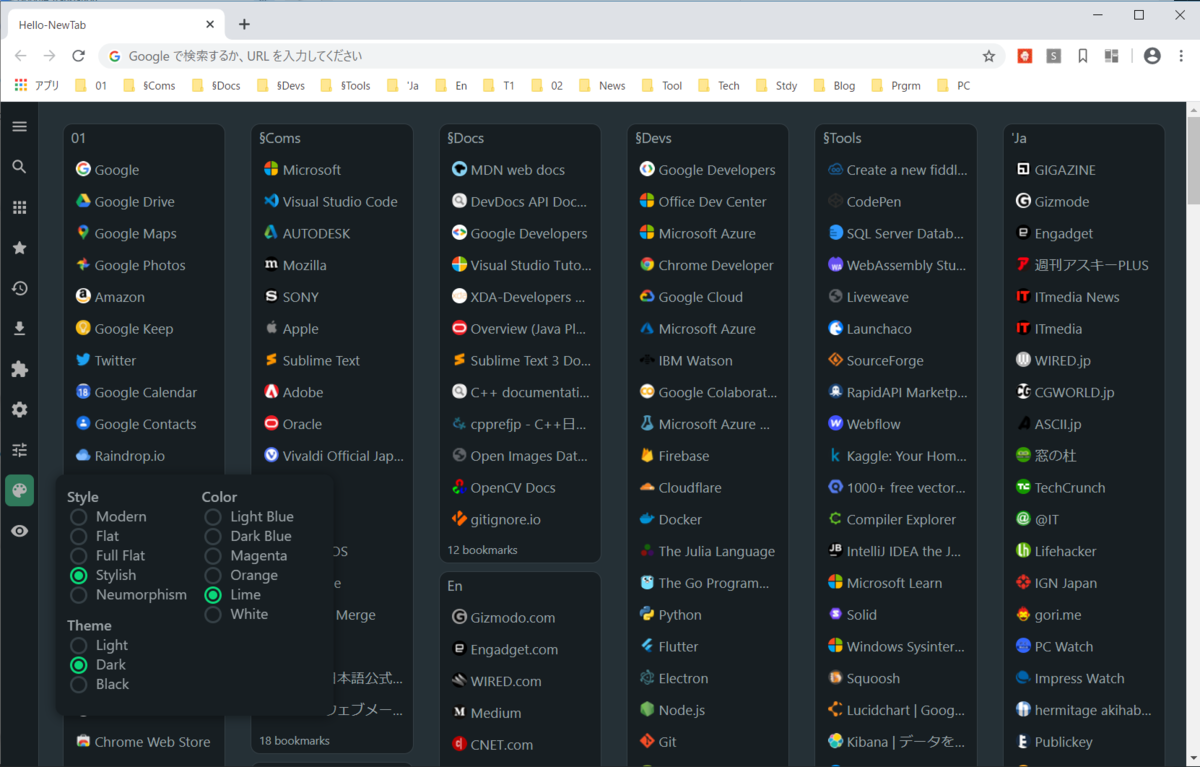1200x767 pixels.
Task: Open the News bookmarks bar folder
Action: (602, 85)
